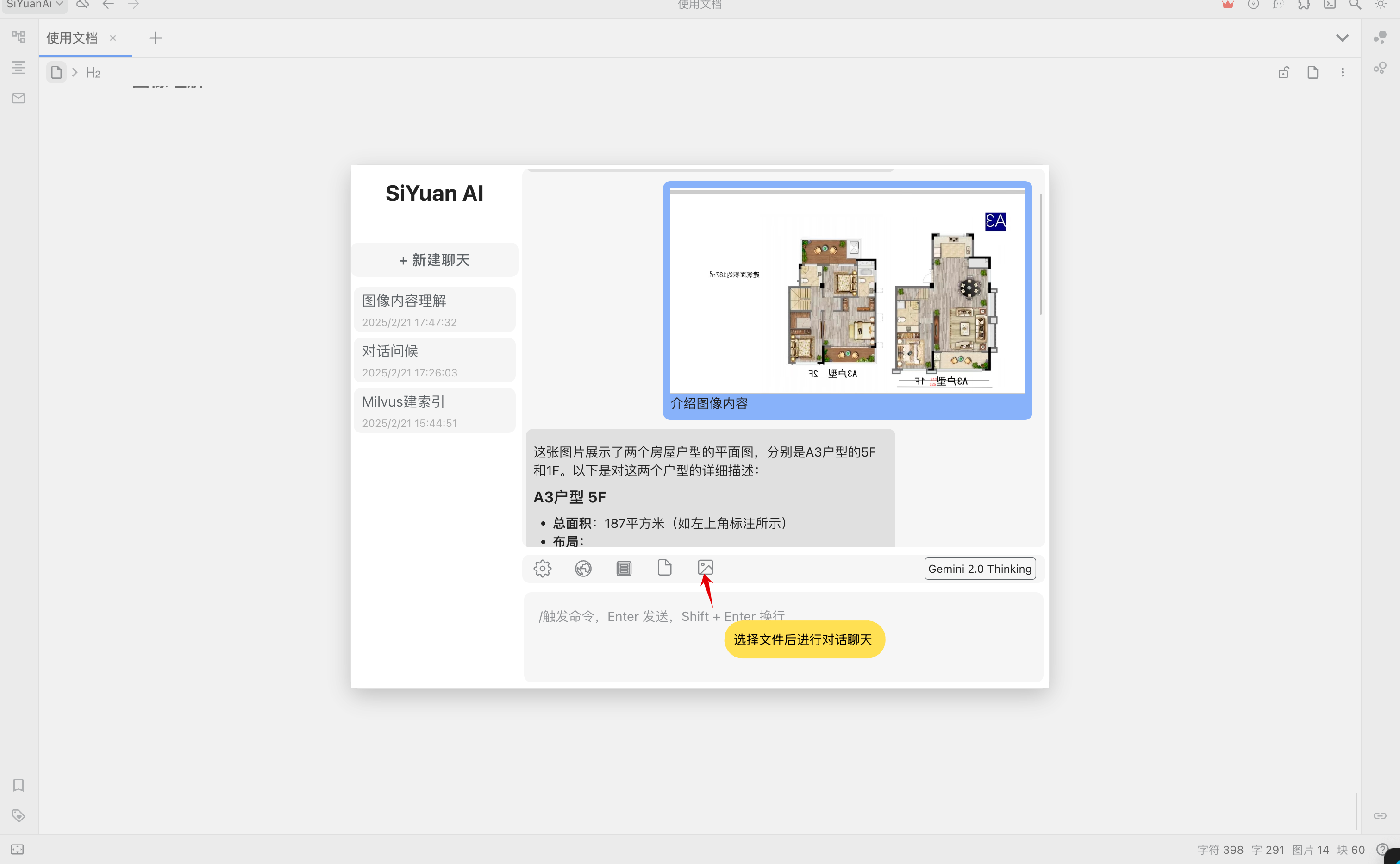
Task: Change model from Gemini 2.0 Thinking selector
Action: click(x=979, y=568)
